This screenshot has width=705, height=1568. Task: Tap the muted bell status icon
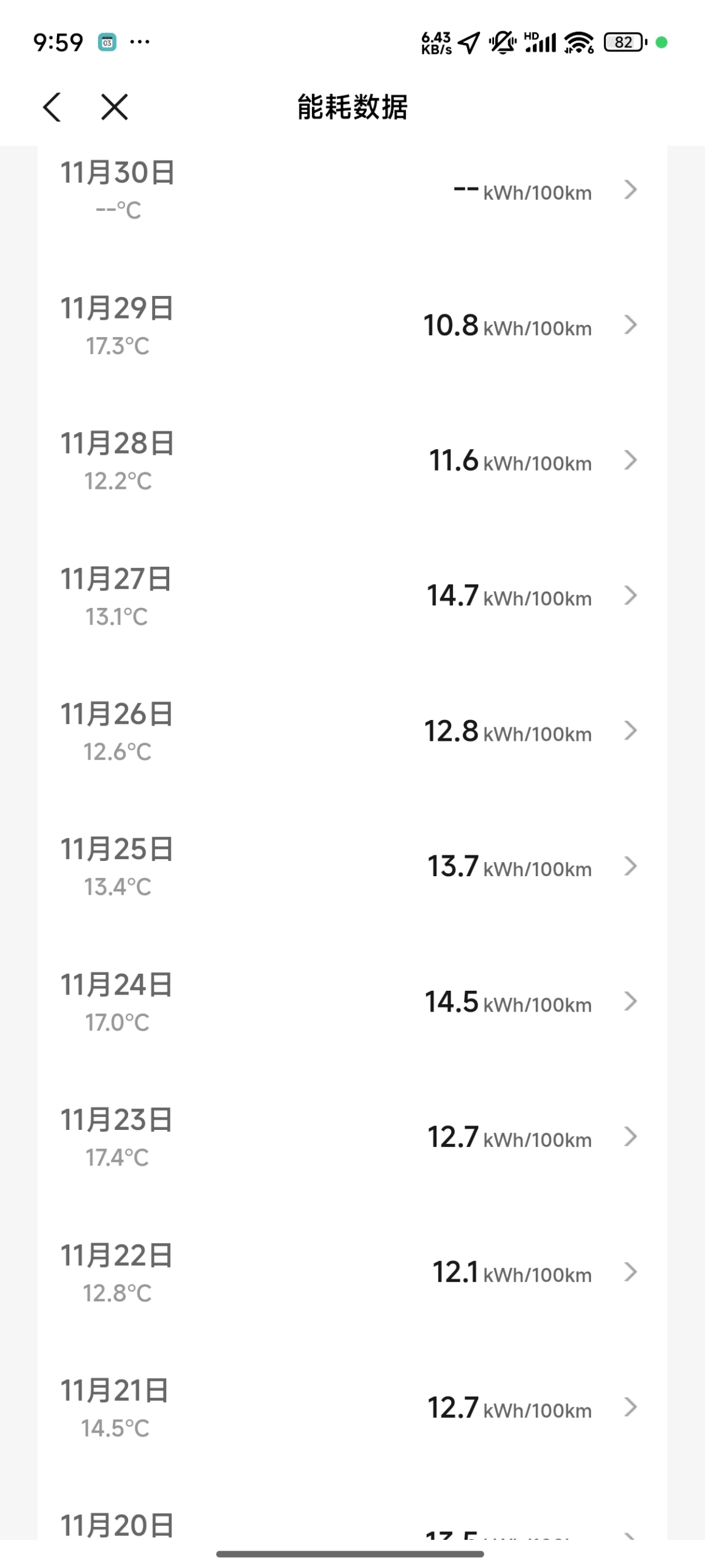(502, 42)
